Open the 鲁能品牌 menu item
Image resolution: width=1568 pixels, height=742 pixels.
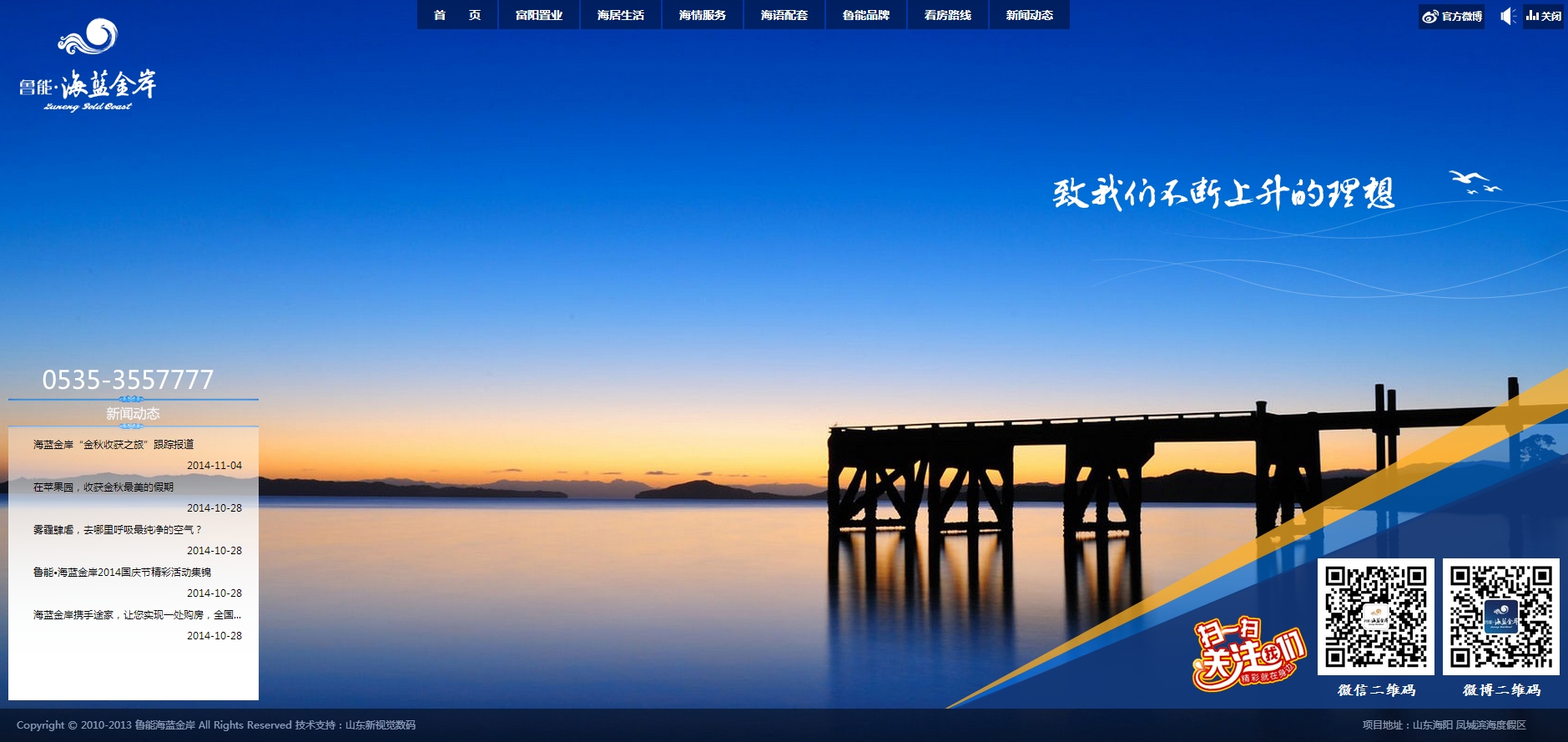coord(866,15)
